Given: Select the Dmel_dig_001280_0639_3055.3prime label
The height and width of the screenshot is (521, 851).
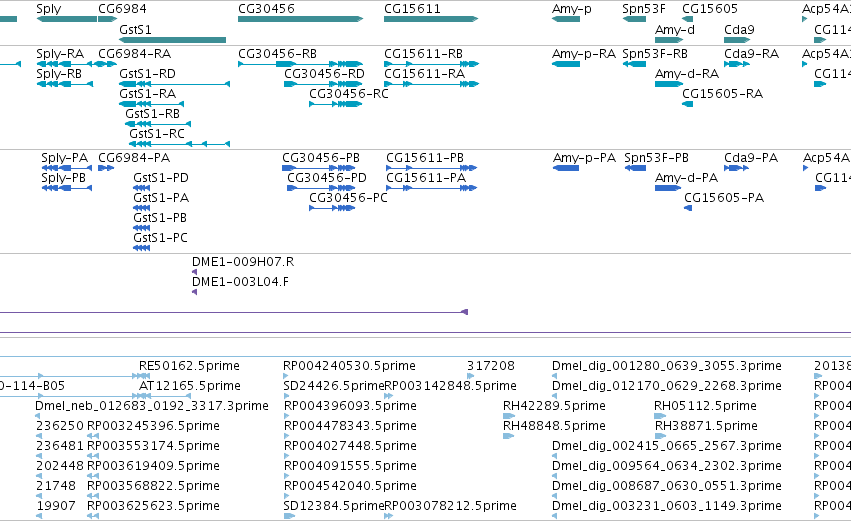Looking at the screenshot, I should (667, 366).
